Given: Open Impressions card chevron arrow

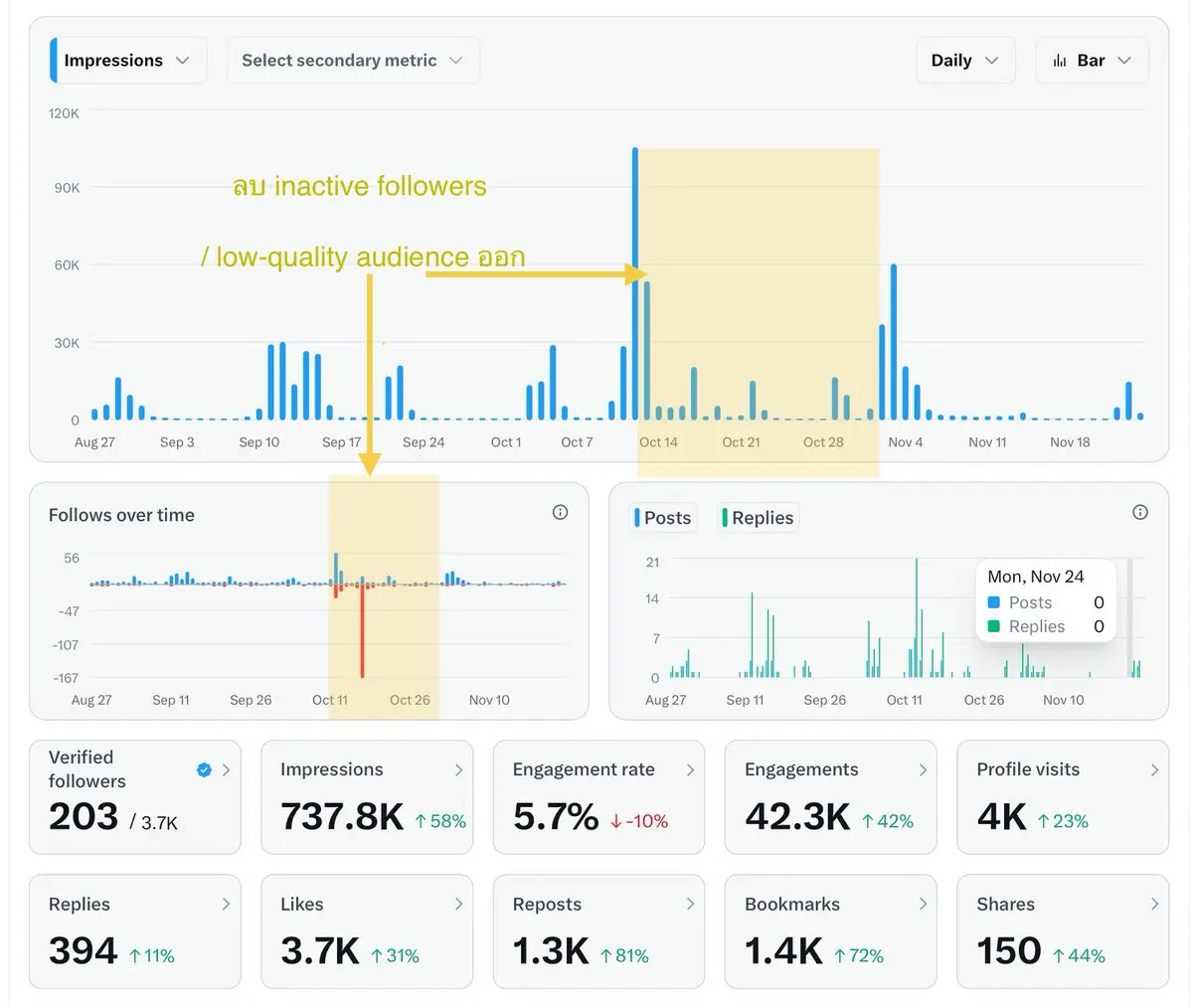Looking at the screenshot, I should tap(458, 770).
